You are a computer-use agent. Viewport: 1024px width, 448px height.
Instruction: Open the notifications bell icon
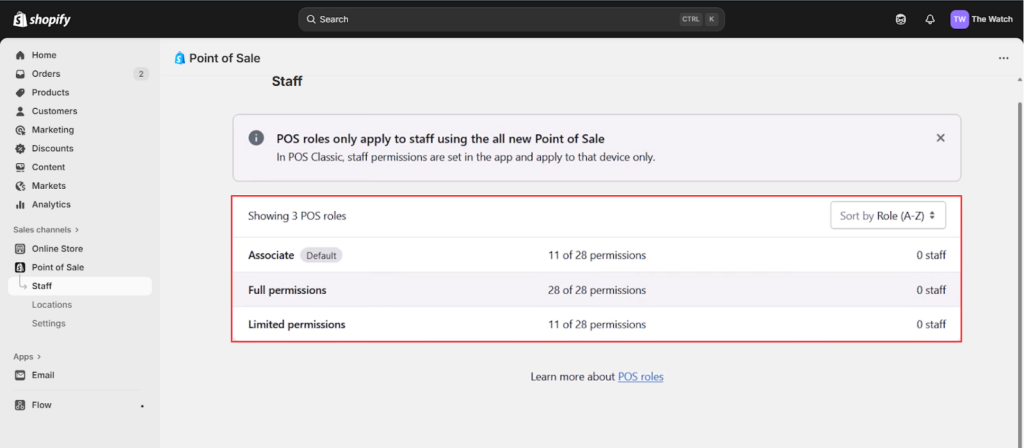(x=930, y=19)
